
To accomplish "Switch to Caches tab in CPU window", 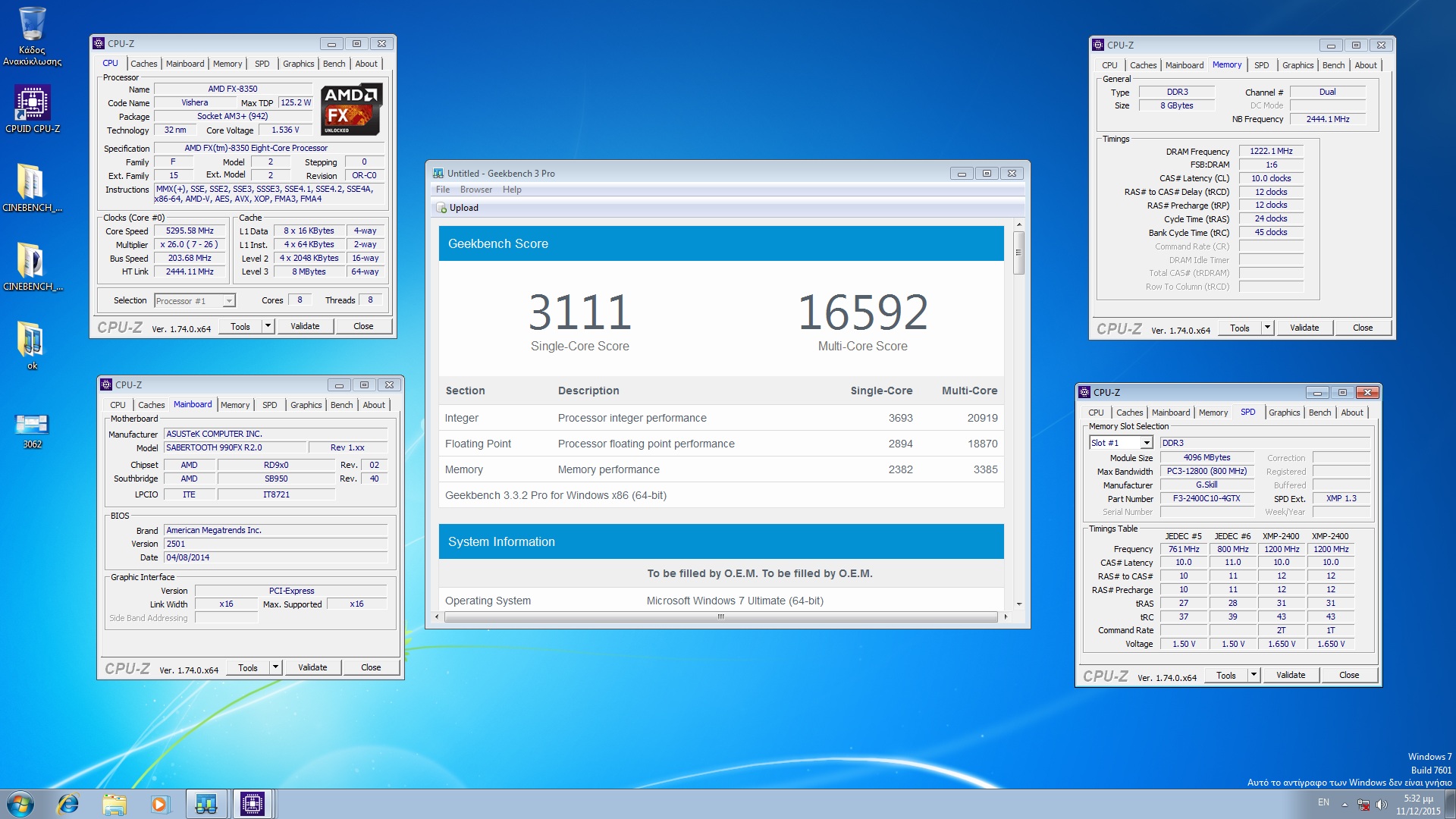I will pyautogui.click(x=143, y=64).
